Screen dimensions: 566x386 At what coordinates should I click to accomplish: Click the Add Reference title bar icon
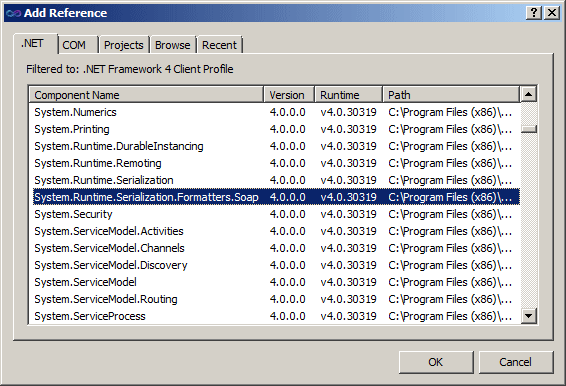pyautogui.click(x=13, y=13)
